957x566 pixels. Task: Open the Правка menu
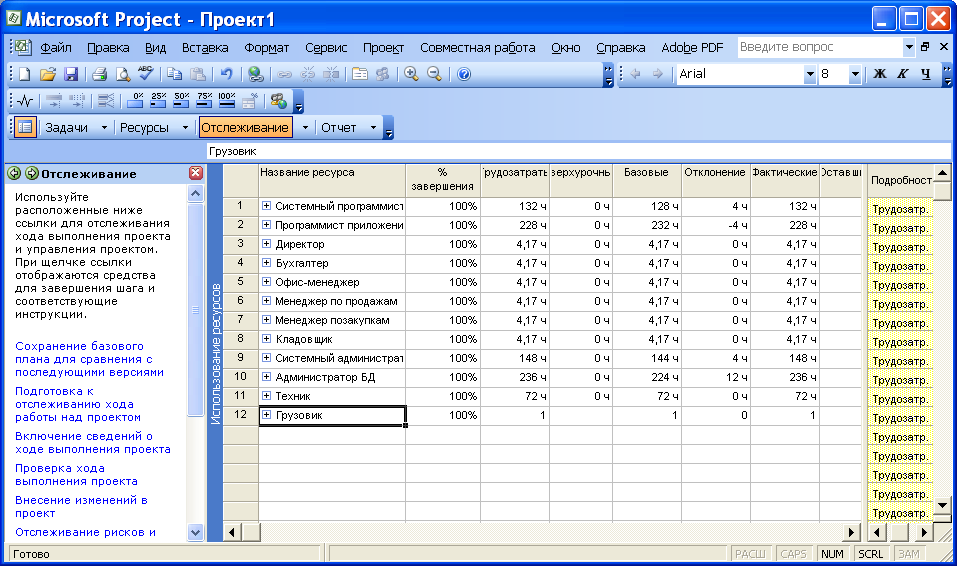coord(108,48)
